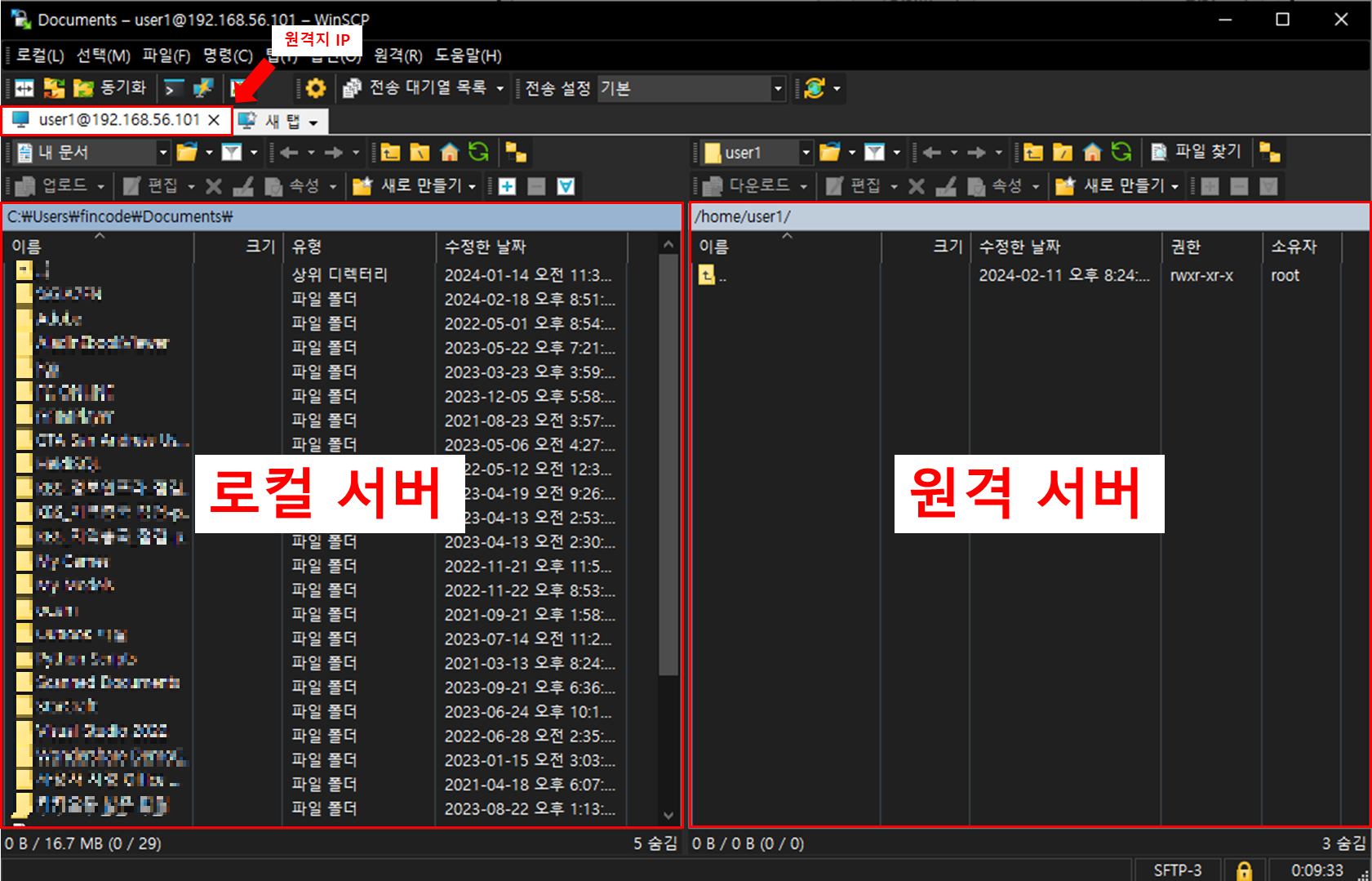
Task: Open in PuTTY lightning icon
Action: click(x=203, y=88)
